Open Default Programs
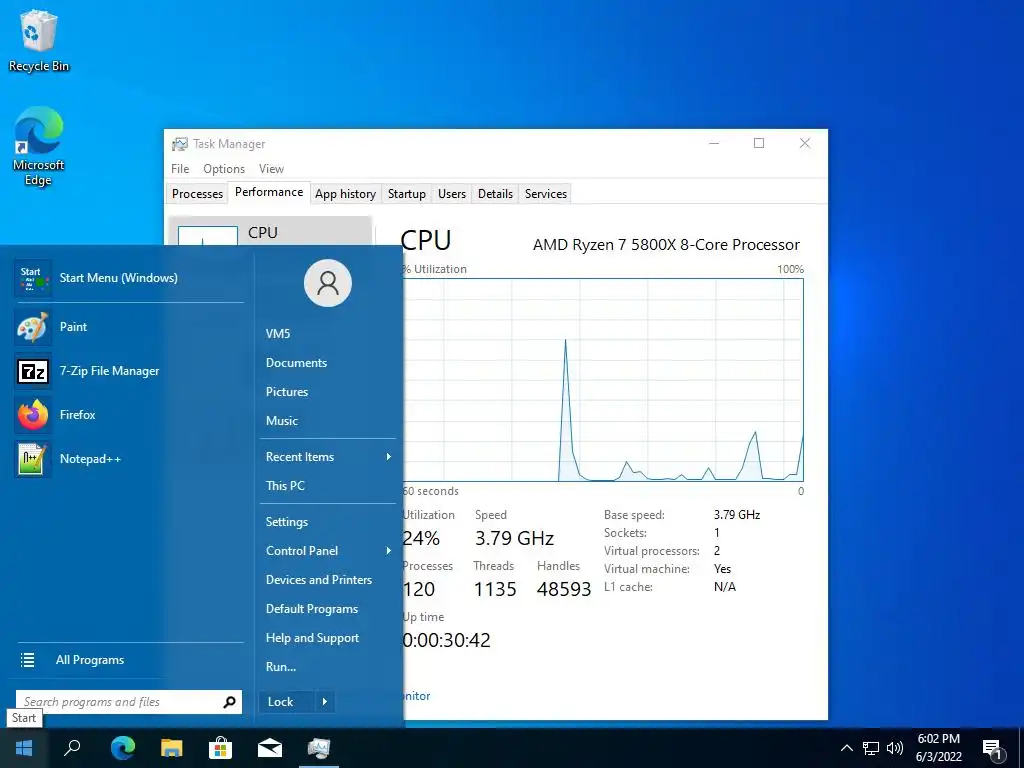The width and height of the screenshot is (1024, 768). pos(312,609)
